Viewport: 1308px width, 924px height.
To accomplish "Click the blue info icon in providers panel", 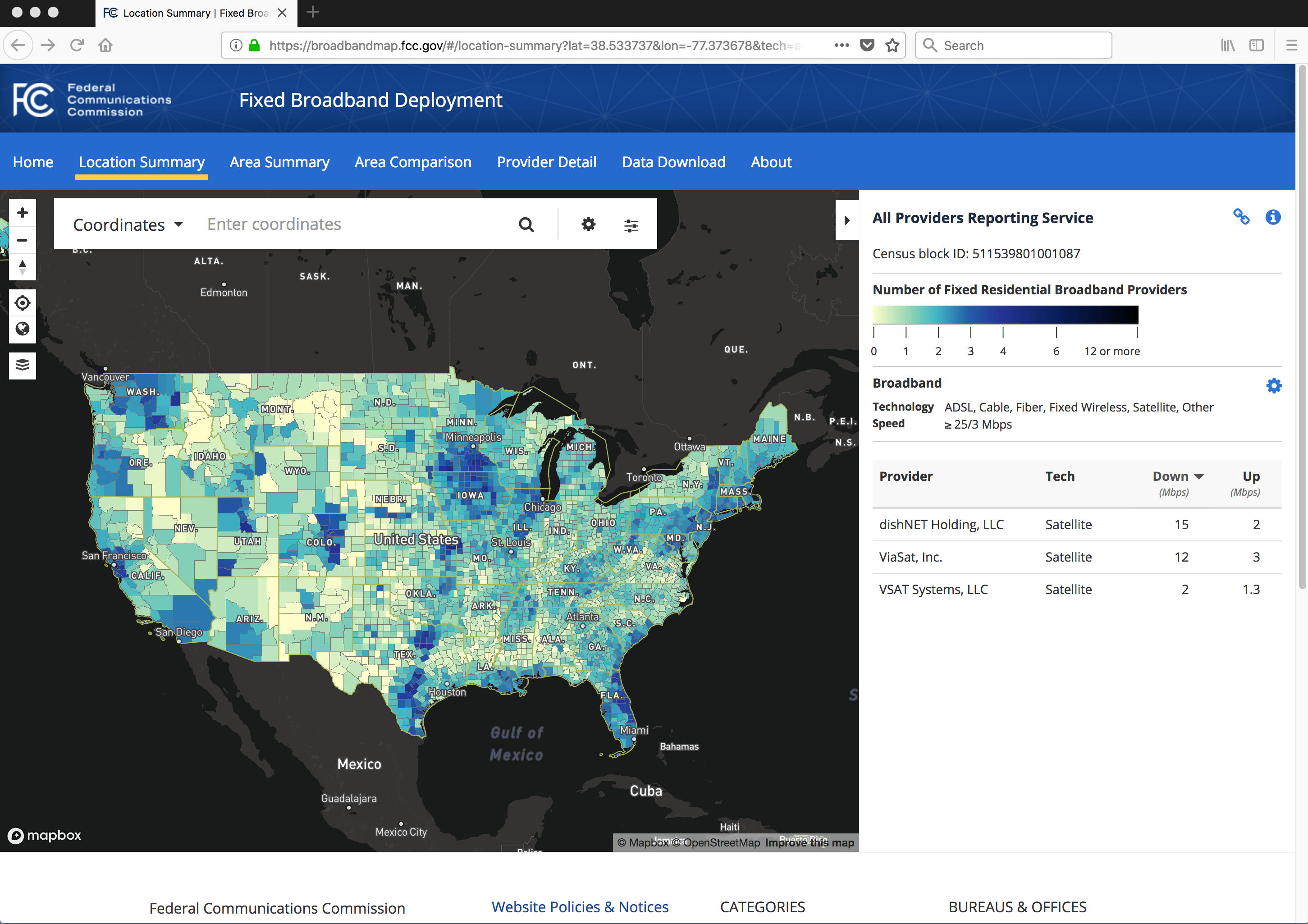I will coord(1273,217).
